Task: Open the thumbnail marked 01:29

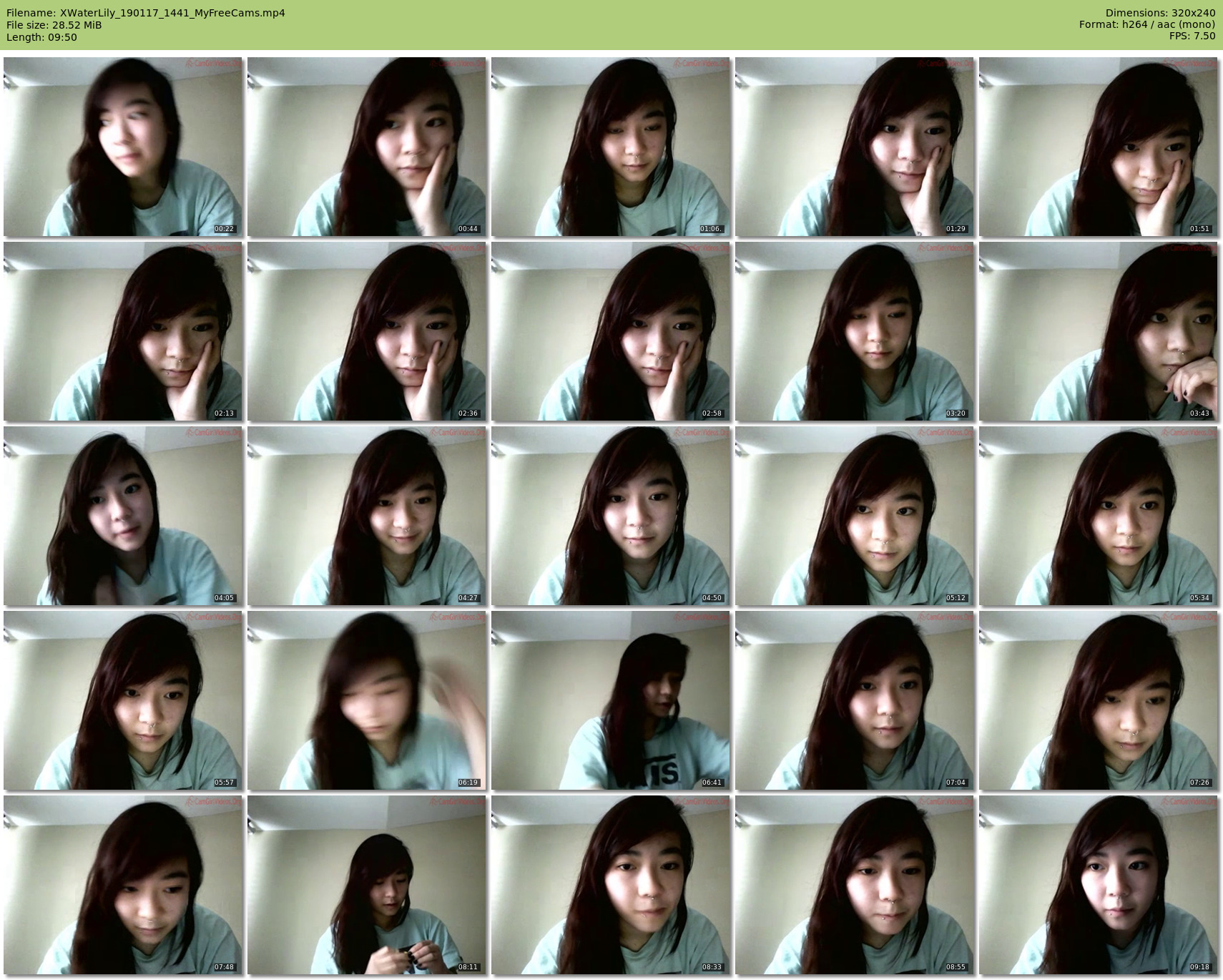Action: [855, 147]
